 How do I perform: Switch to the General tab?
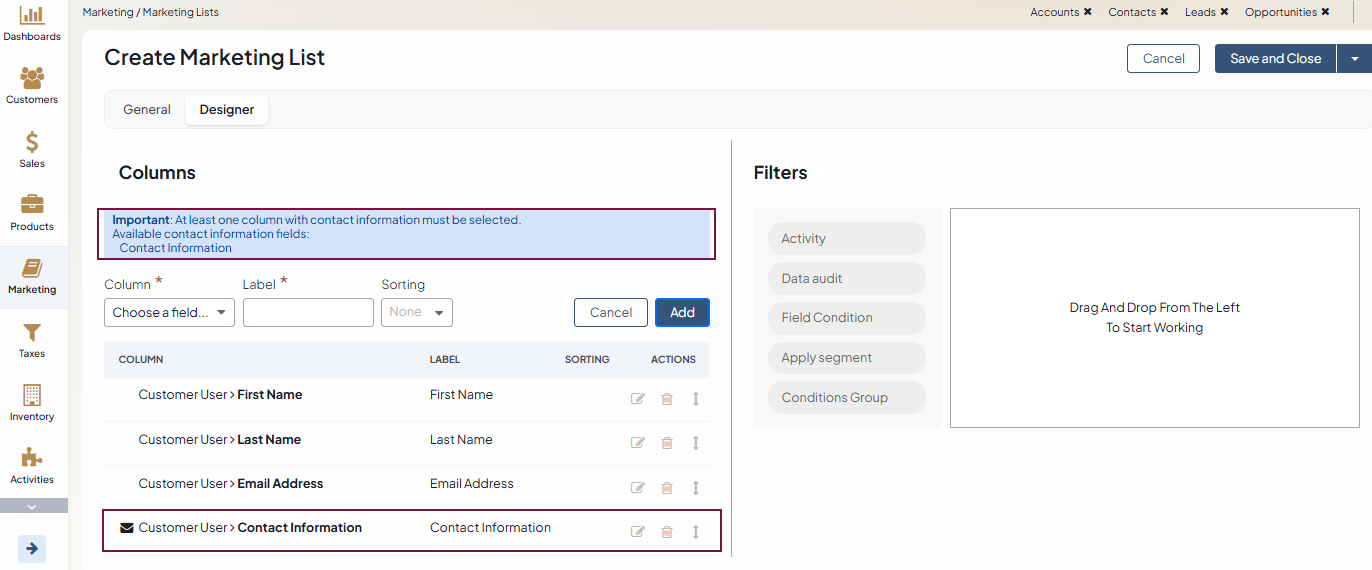point(147,110)
